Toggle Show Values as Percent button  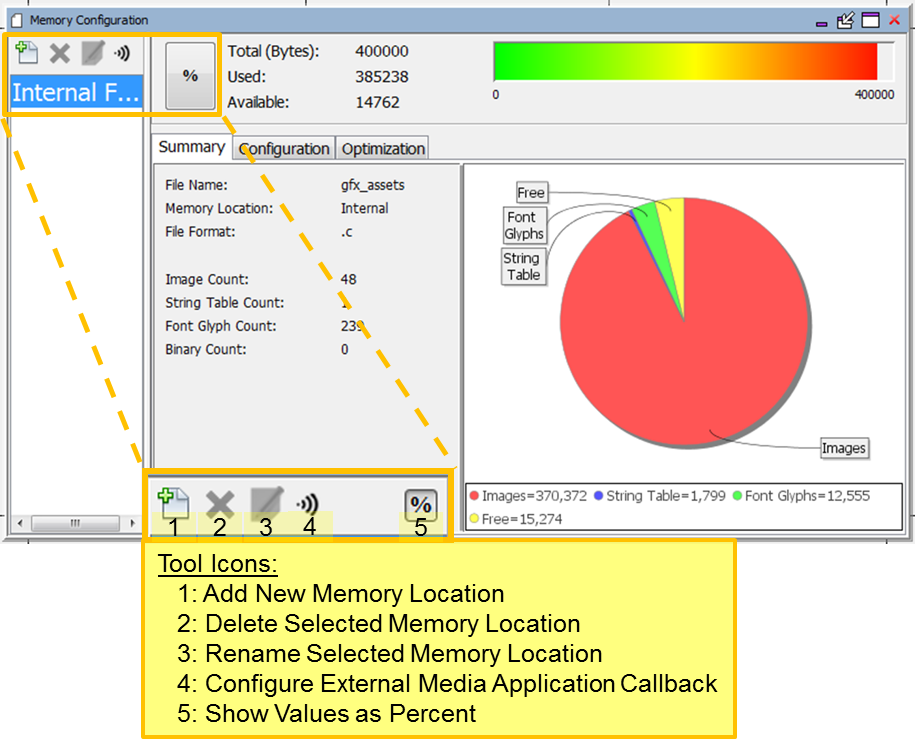coord(190,75)
